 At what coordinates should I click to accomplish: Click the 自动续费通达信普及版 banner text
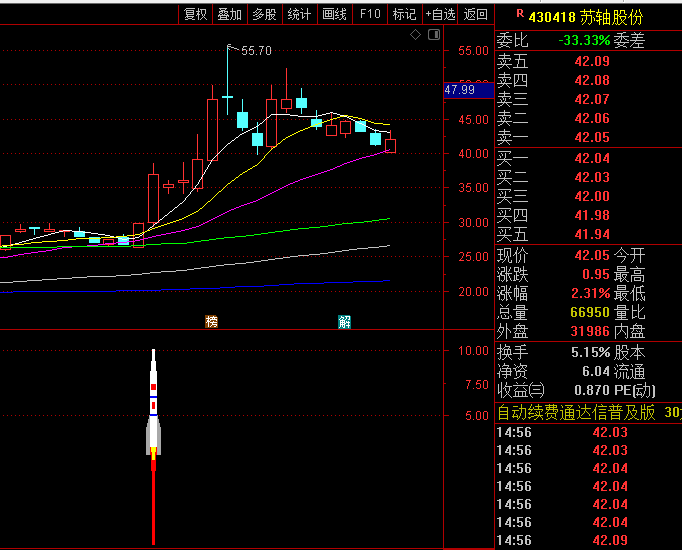577,412
